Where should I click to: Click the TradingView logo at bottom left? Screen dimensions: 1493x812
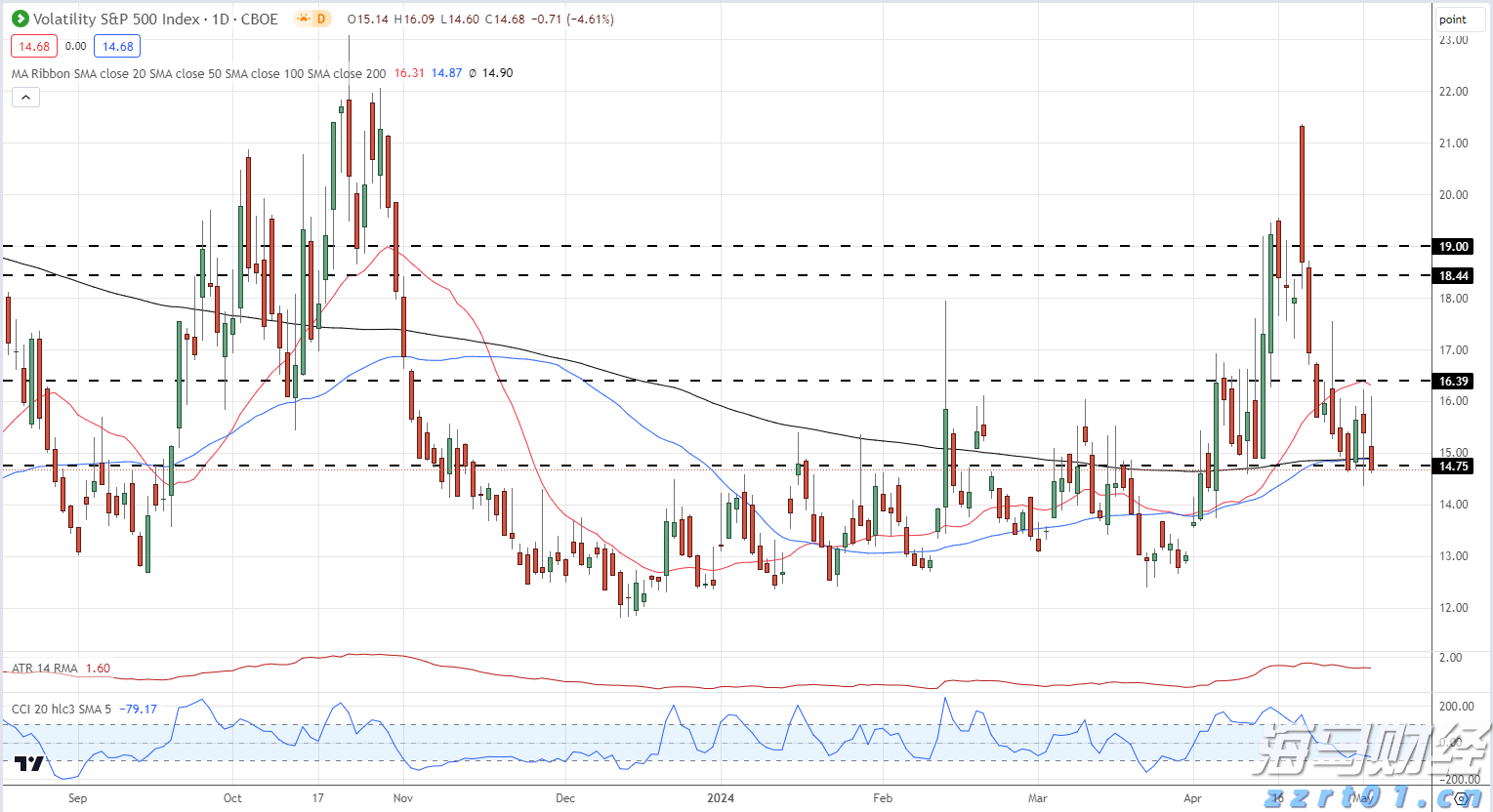click(29, 763)
